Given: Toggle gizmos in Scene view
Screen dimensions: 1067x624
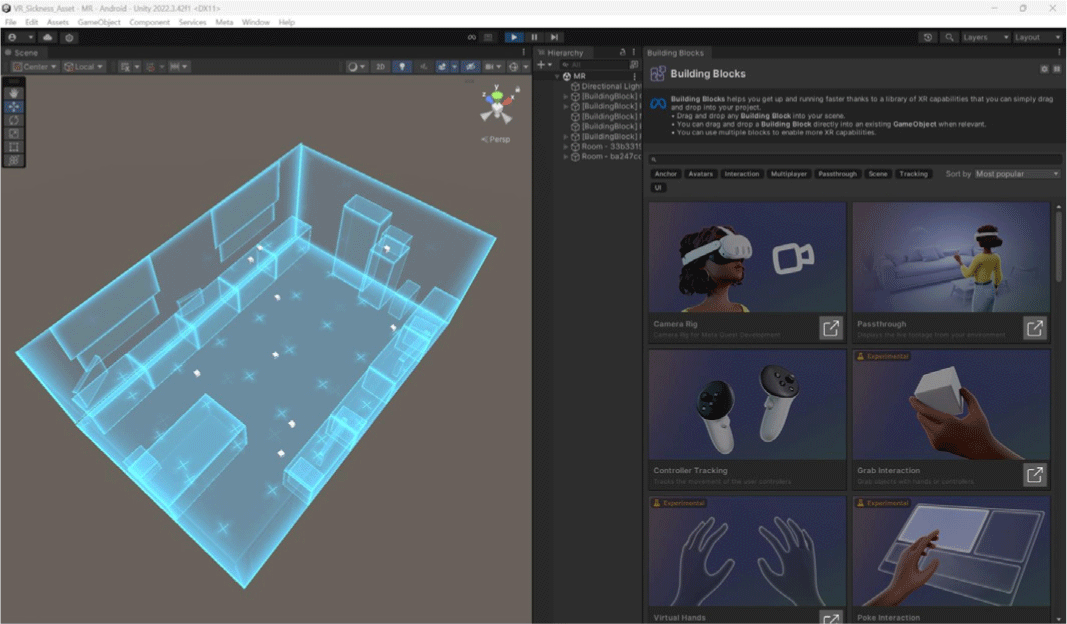Looking at the screenshot, I should coord(514,67).
